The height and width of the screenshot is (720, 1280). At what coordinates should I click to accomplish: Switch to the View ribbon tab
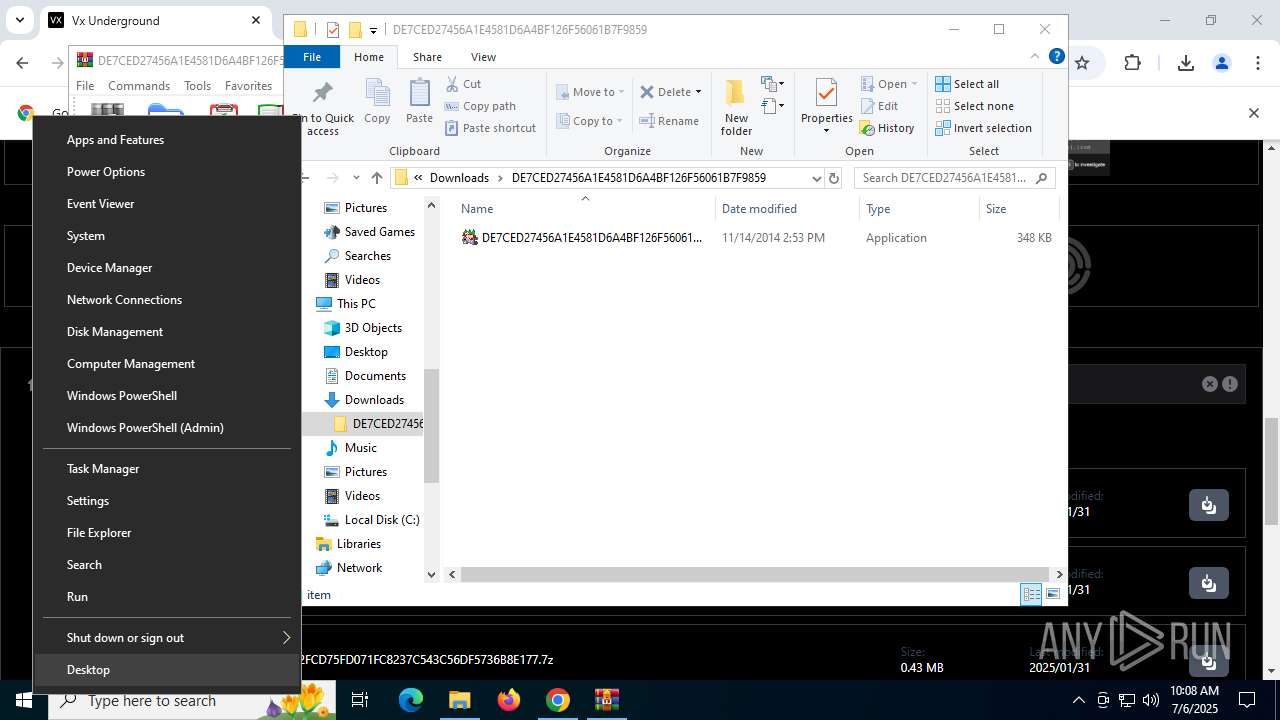(x=483, y=57)
